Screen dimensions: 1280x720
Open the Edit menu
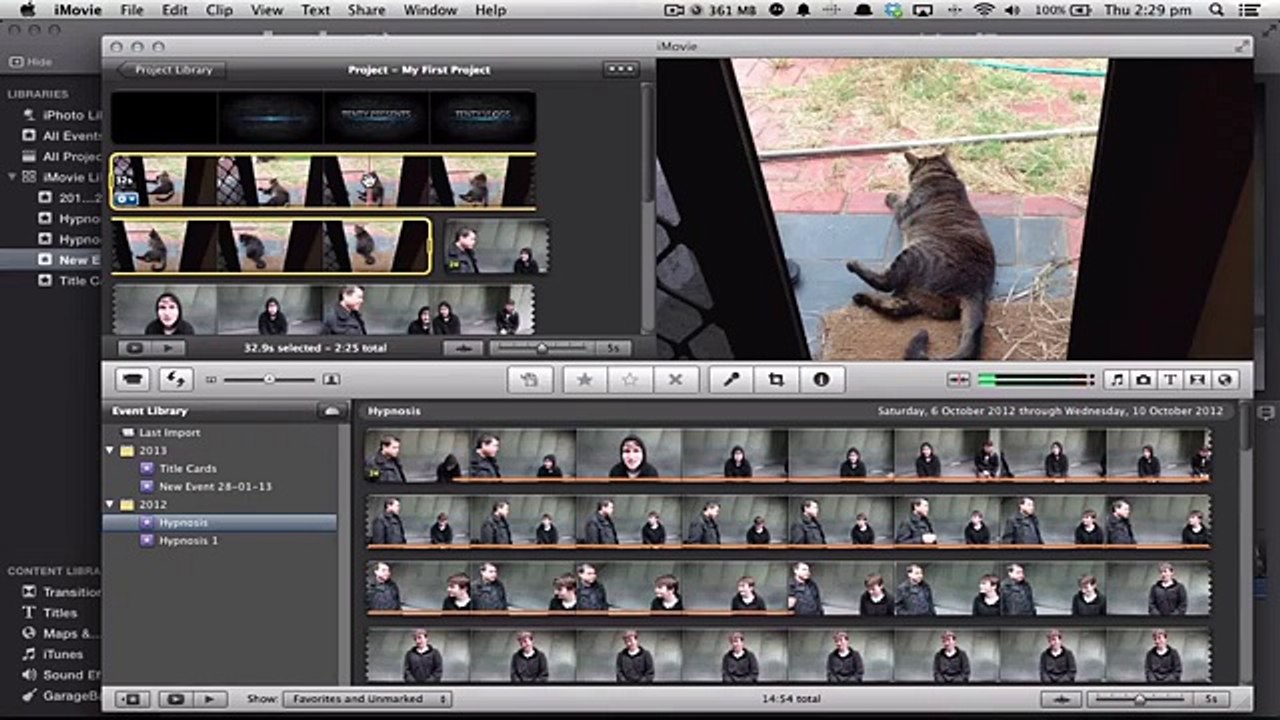[175, 10]
